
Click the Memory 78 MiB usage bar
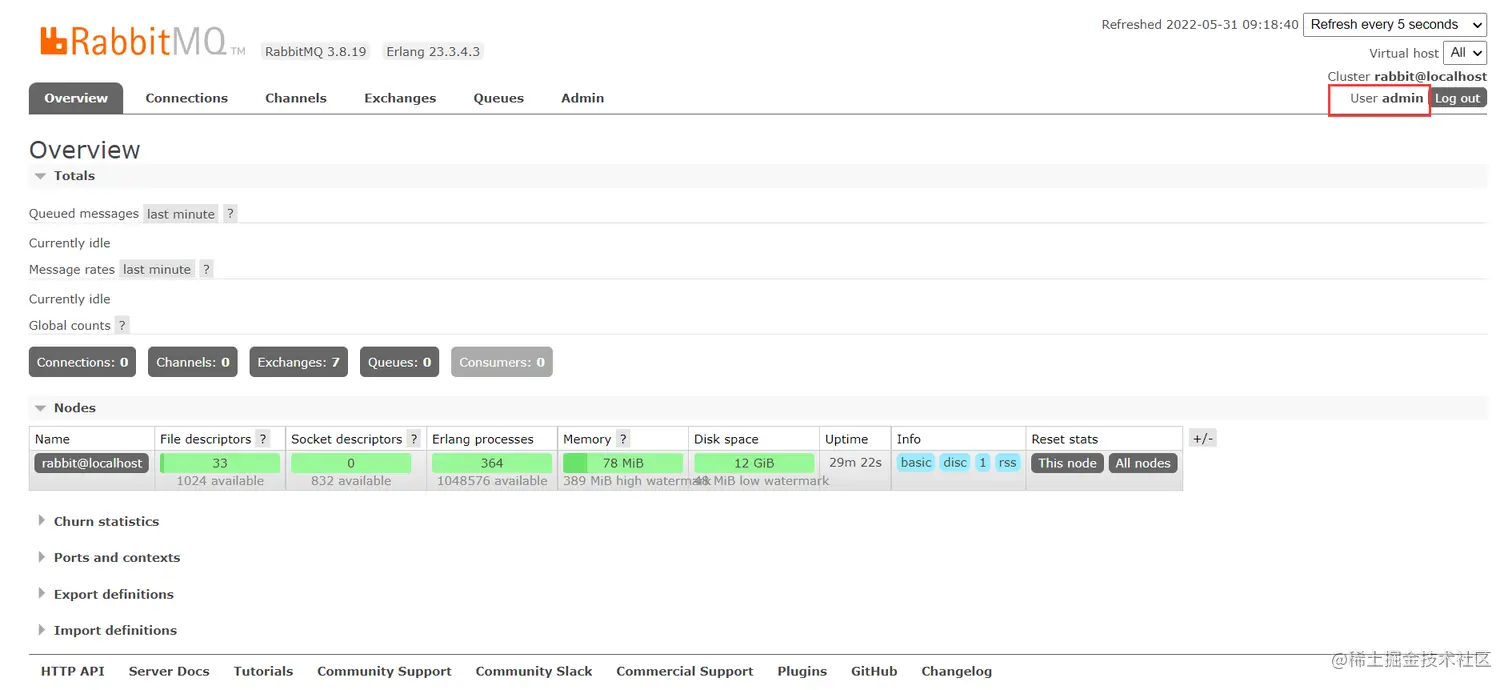[x=623, y=463]
